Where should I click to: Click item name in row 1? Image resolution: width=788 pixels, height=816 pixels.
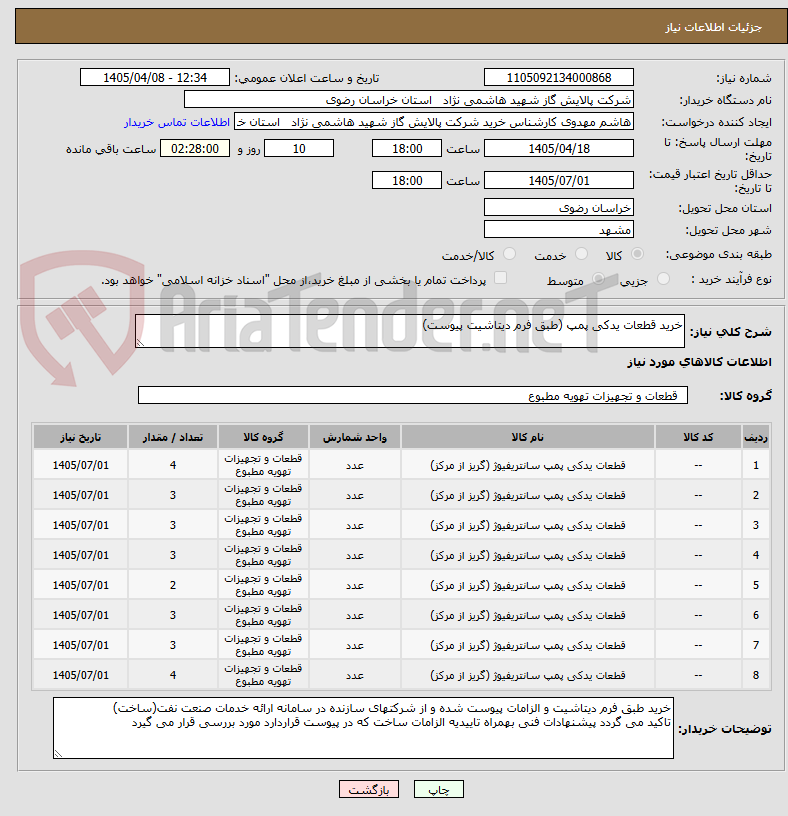[x=527, y=465]
